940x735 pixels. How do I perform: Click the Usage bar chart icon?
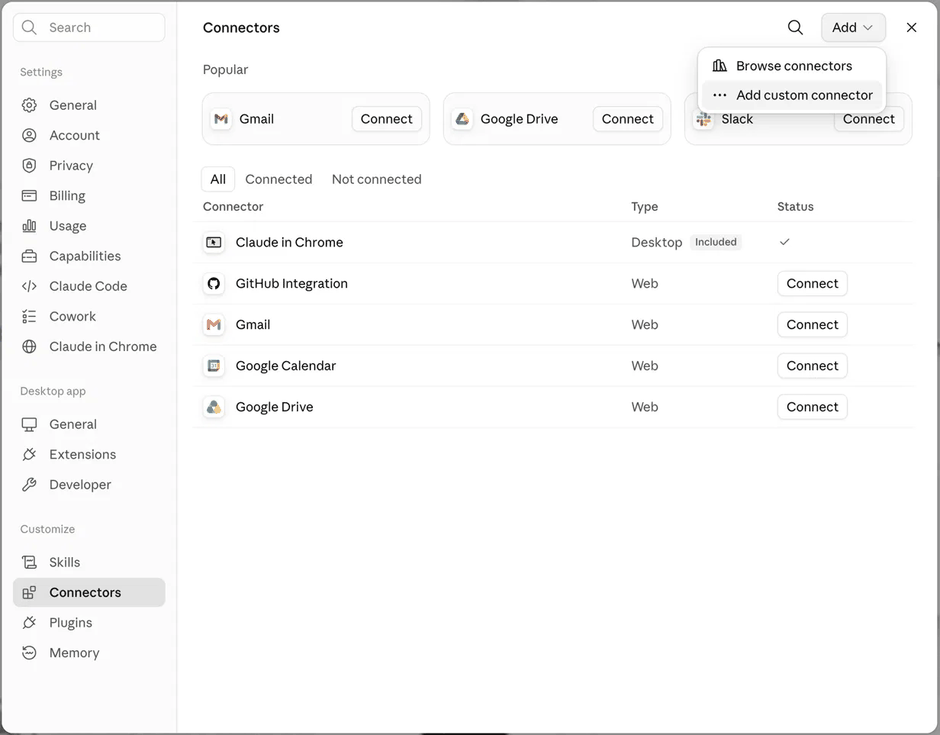point(29,226)
